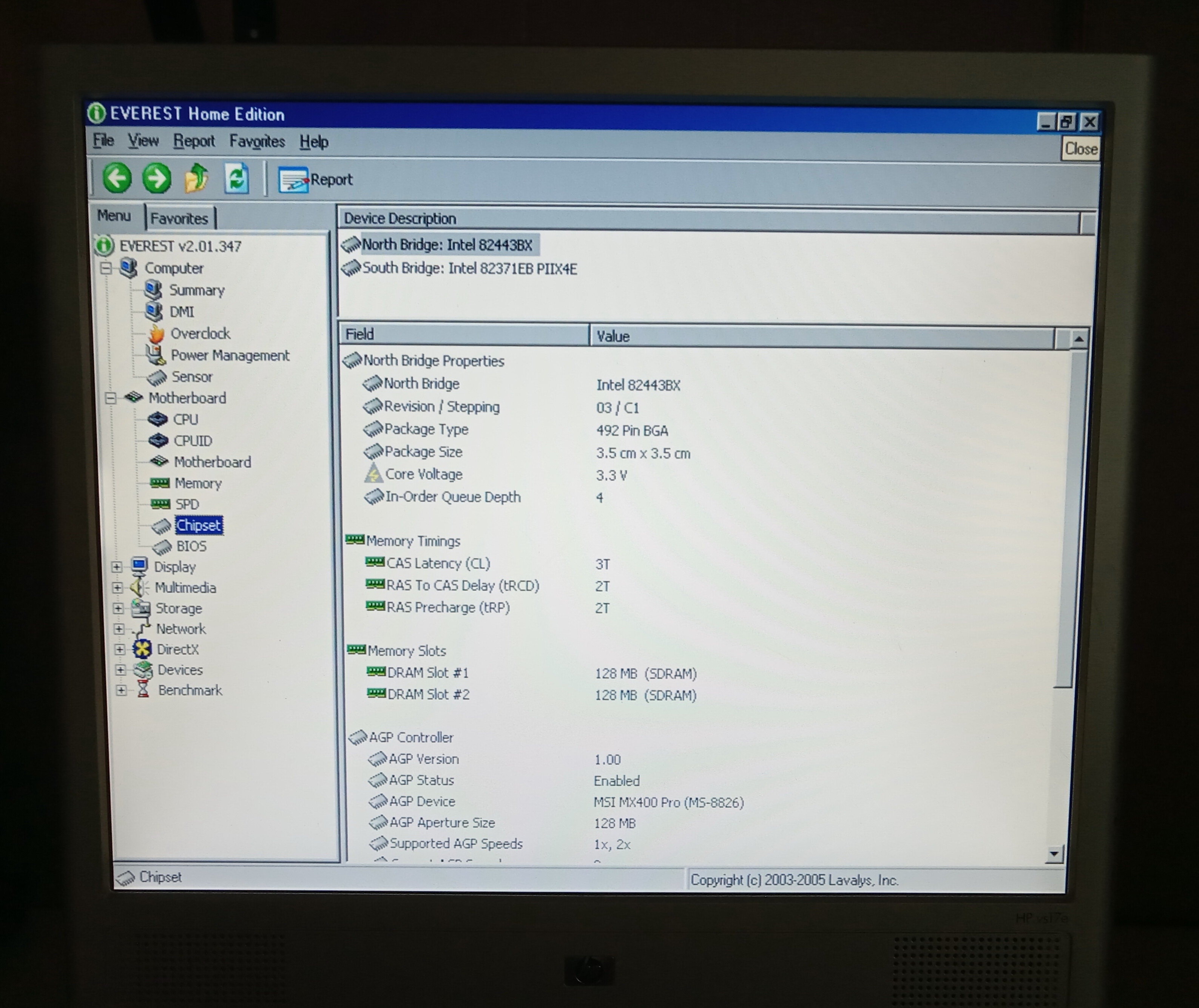The height and width of the screenshot is (1008, 1199).
Task: Click the green Forward arrow icon
Action: coord(156,178)
